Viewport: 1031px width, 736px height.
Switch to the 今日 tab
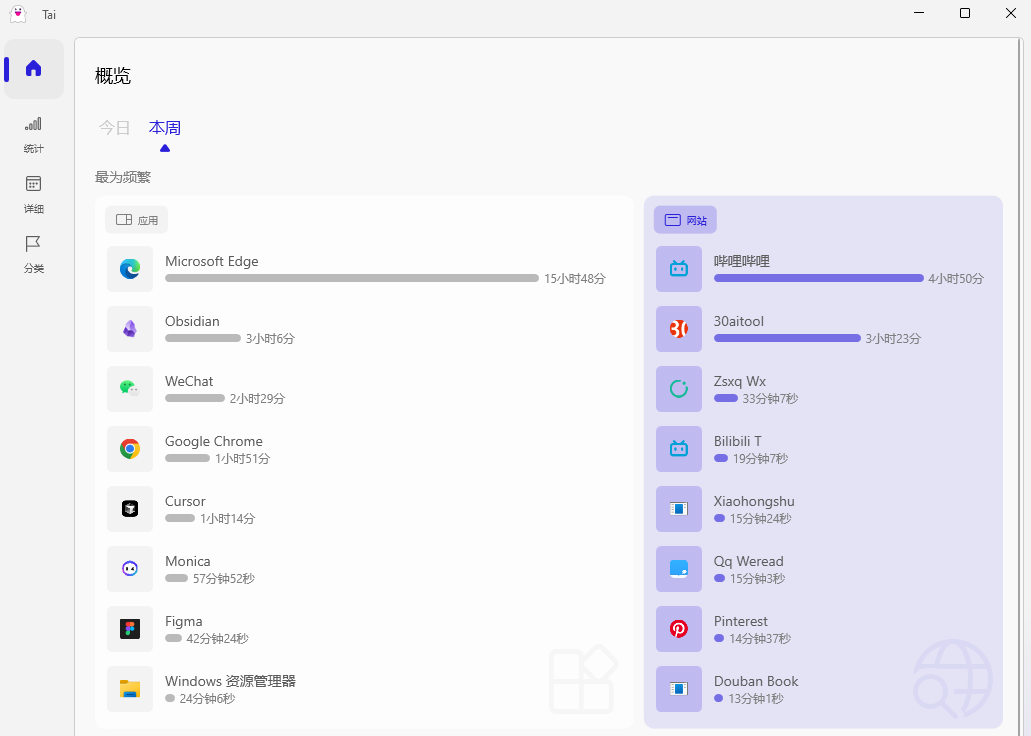point(114,128)
